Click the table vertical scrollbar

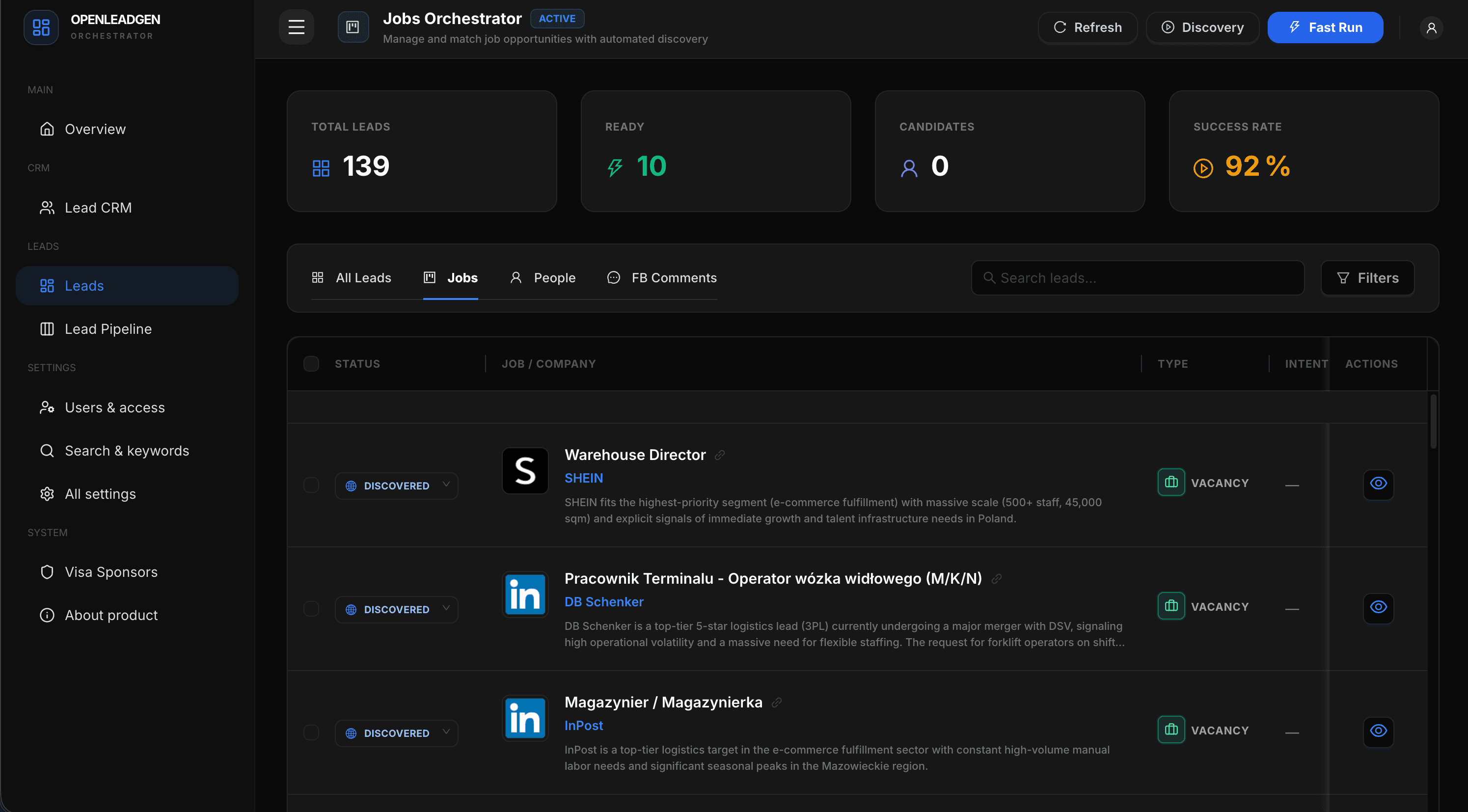tap(1433, 422)
